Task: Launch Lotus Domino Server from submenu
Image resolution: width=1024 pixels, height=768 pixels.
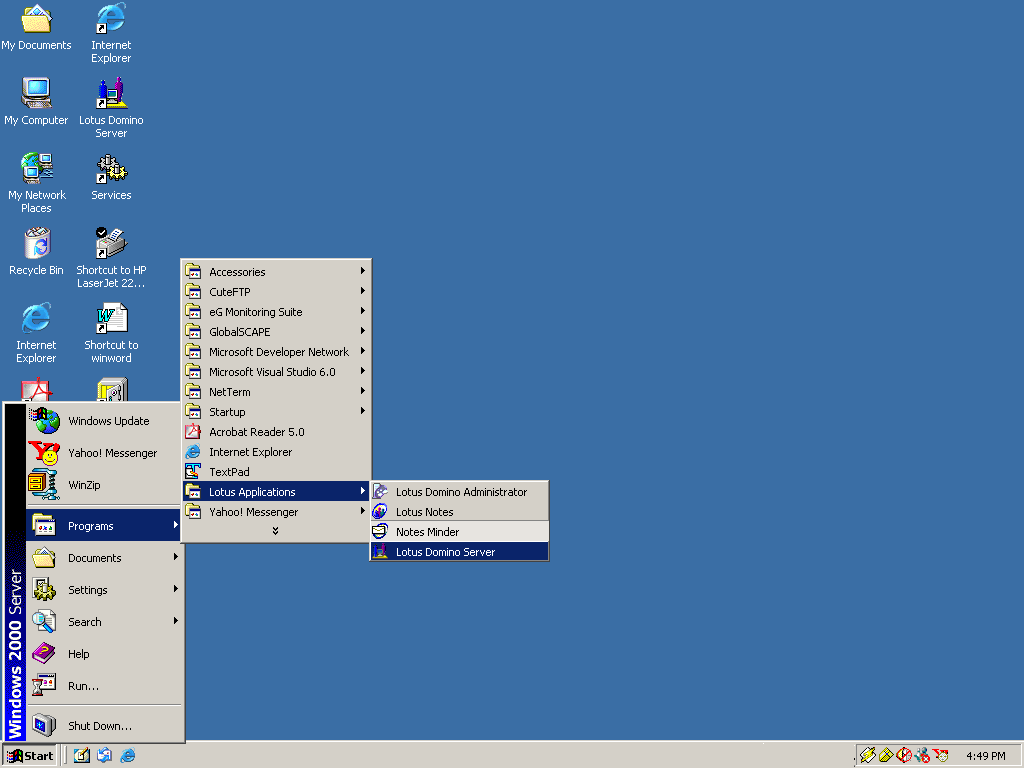Action: [460, 552]
